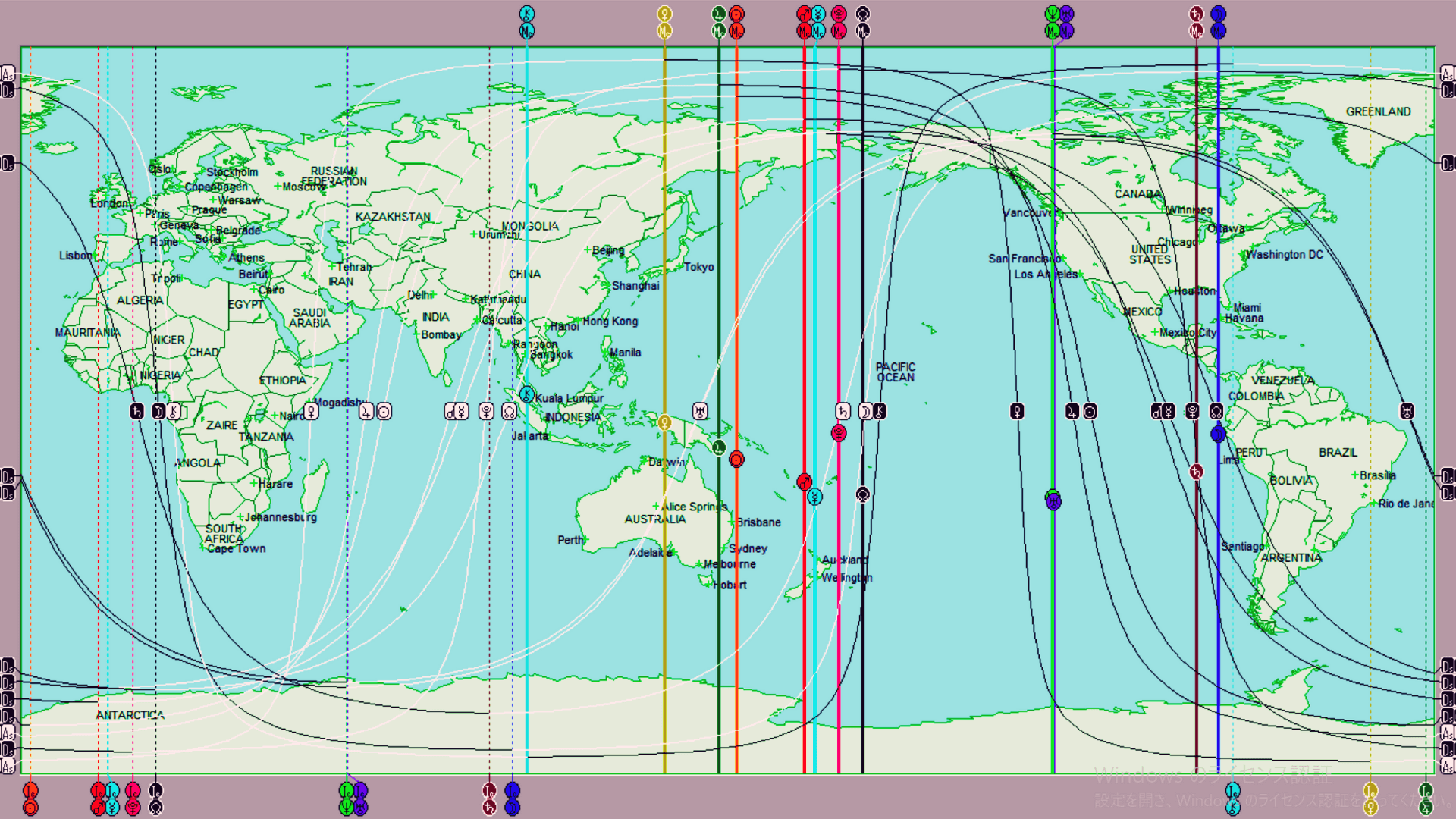Select the dark Sun glyph in east Pacific

tap(1090, 411)
